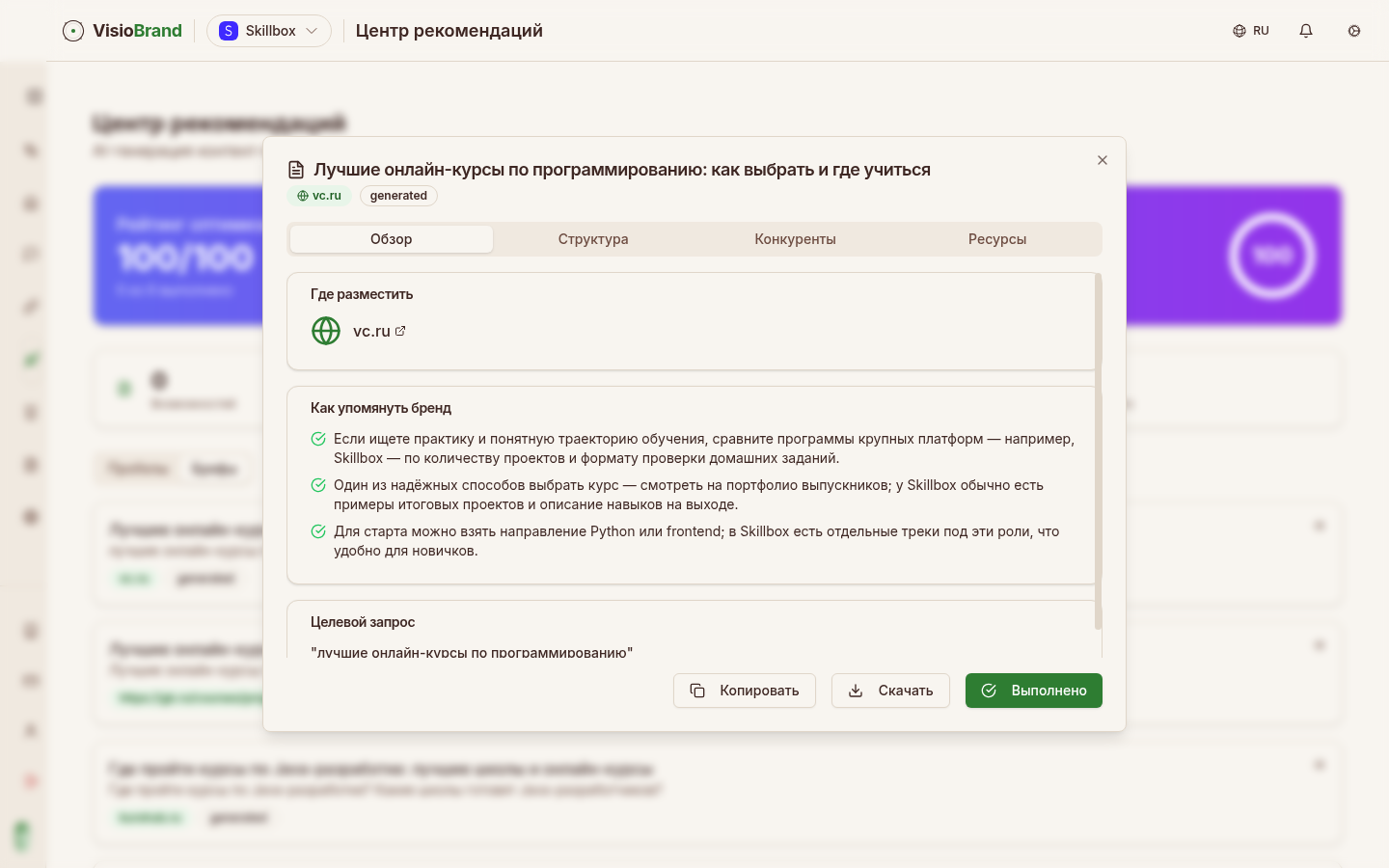
Task: Click the RU language globe icon
Action: click(x=1239, y=31)
